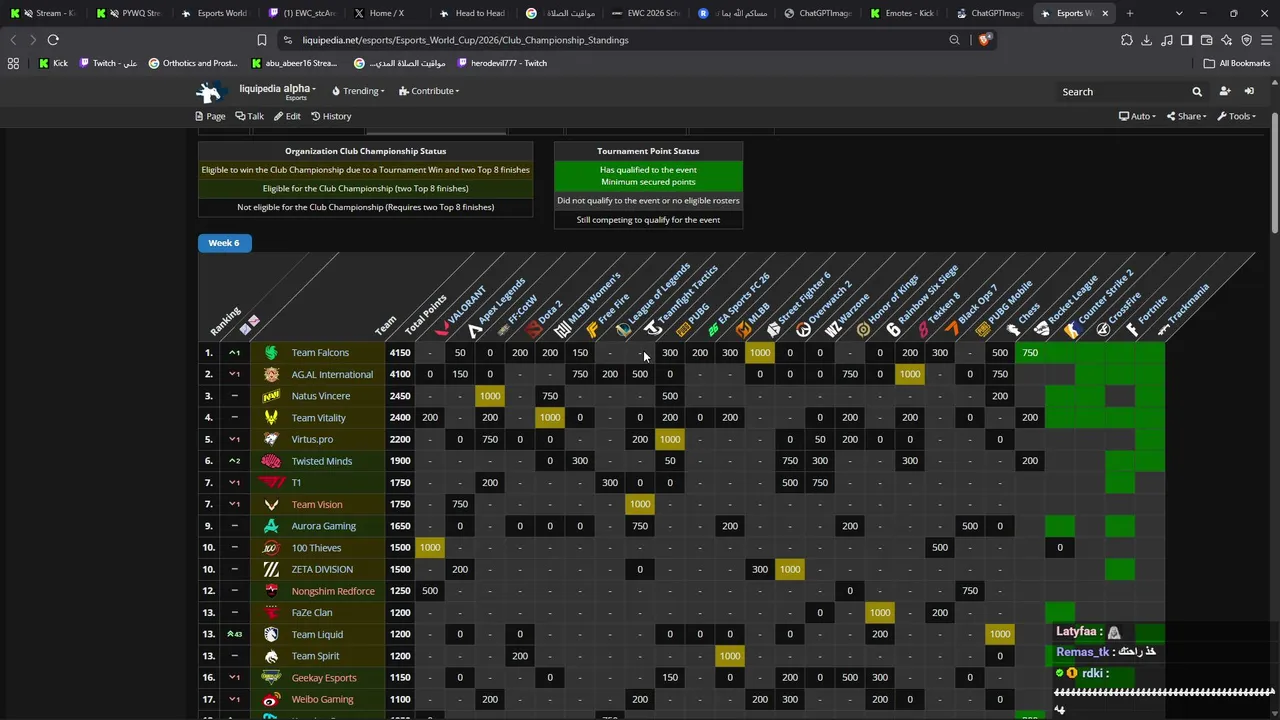Click the log in icon
This screenshot has width=1280, height=720.
[x=1249, y=91]
